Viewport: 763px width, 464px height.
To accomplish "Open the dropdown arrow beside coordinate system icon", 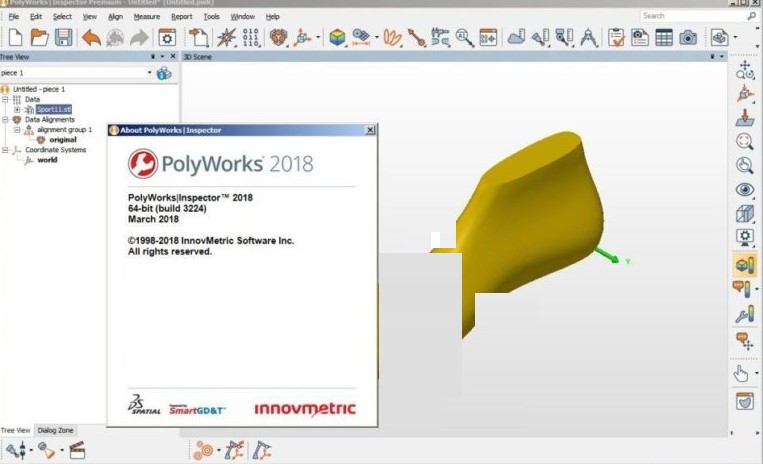I will click(318, 37).
